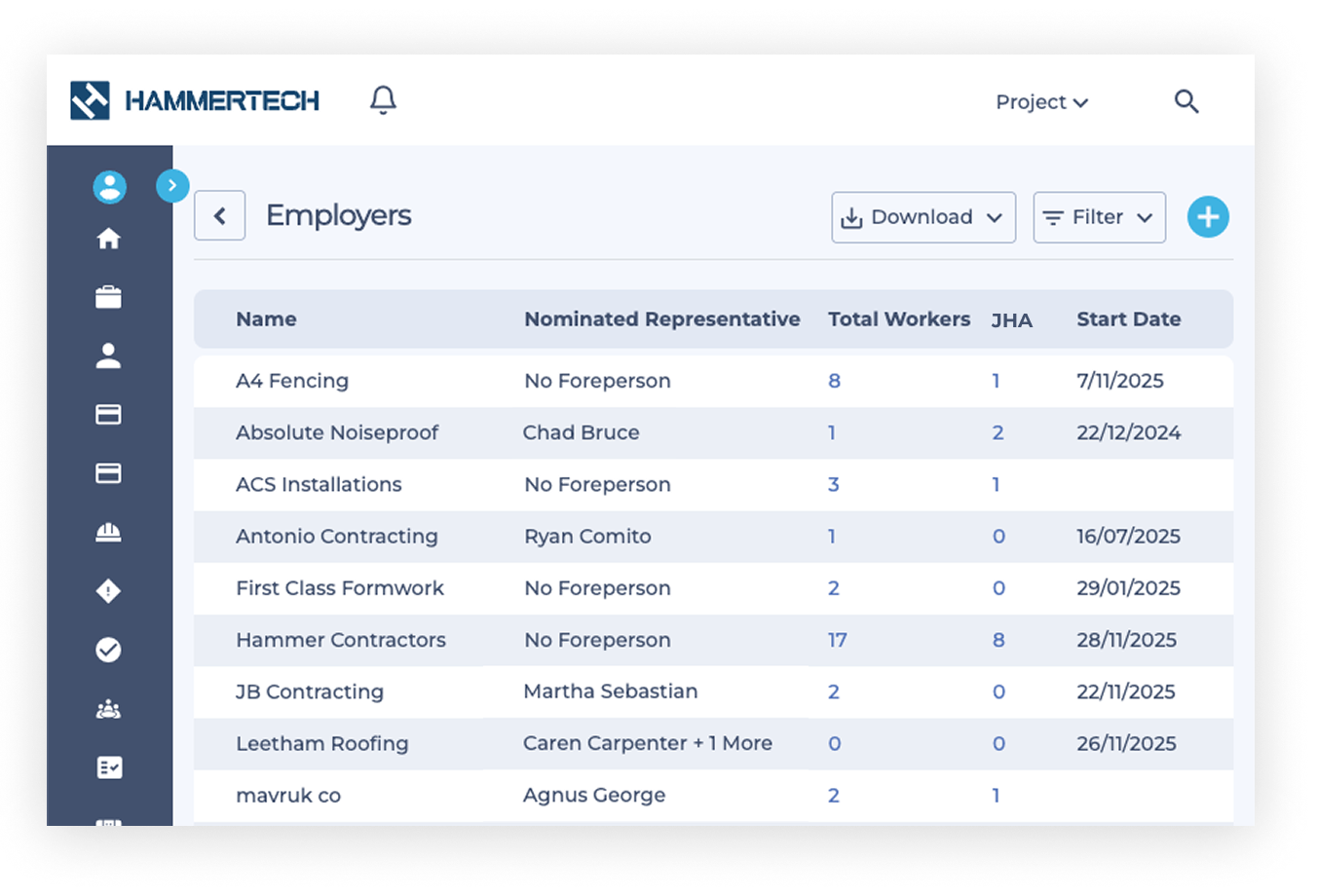Image resolution: width=1317 pixels, height=896 pixels.
Task: Add a new employer with the plus button
Action: [1208, 217]
